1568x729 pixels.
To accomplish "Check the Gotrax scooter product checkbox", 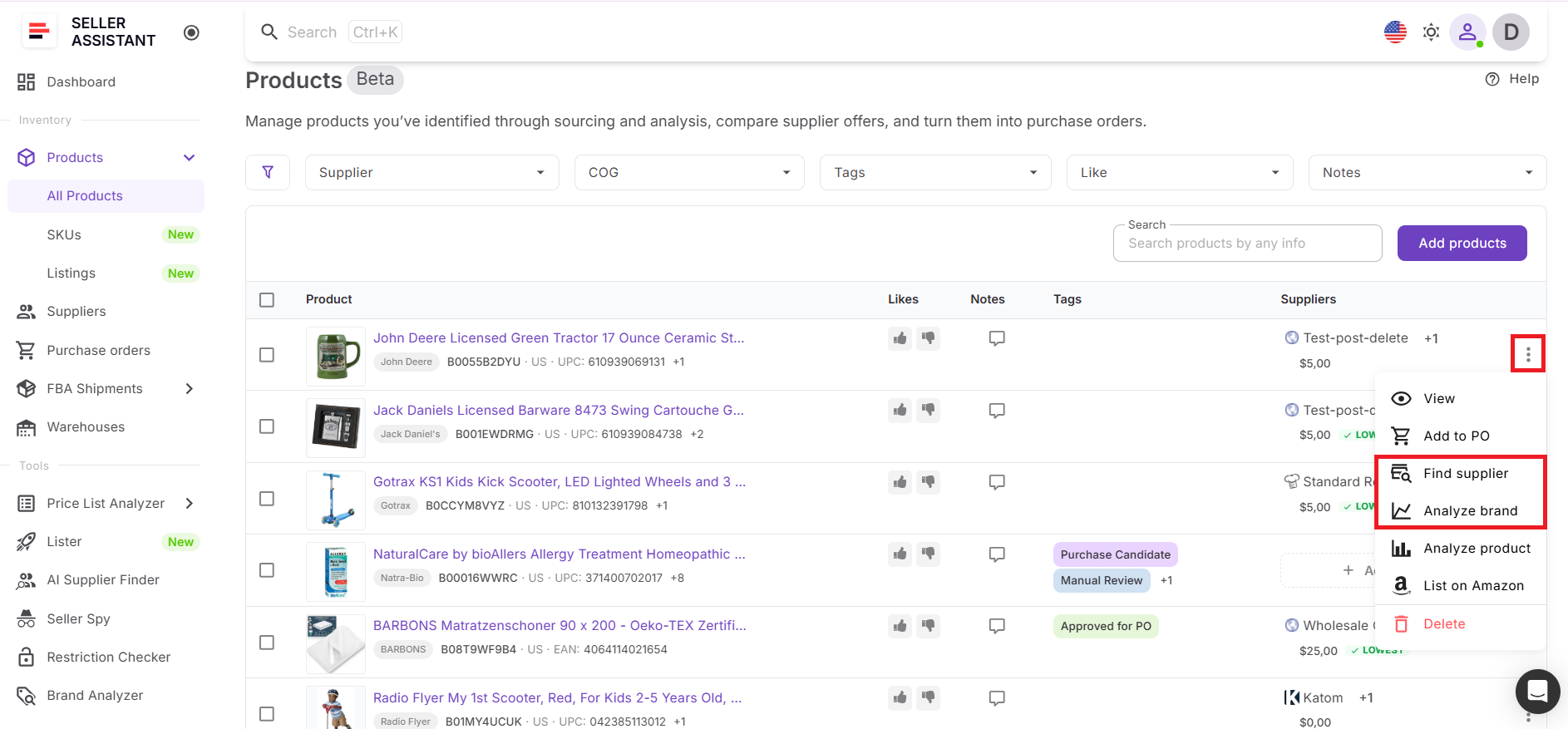I will pyautogui.click(x=267, y=499).
